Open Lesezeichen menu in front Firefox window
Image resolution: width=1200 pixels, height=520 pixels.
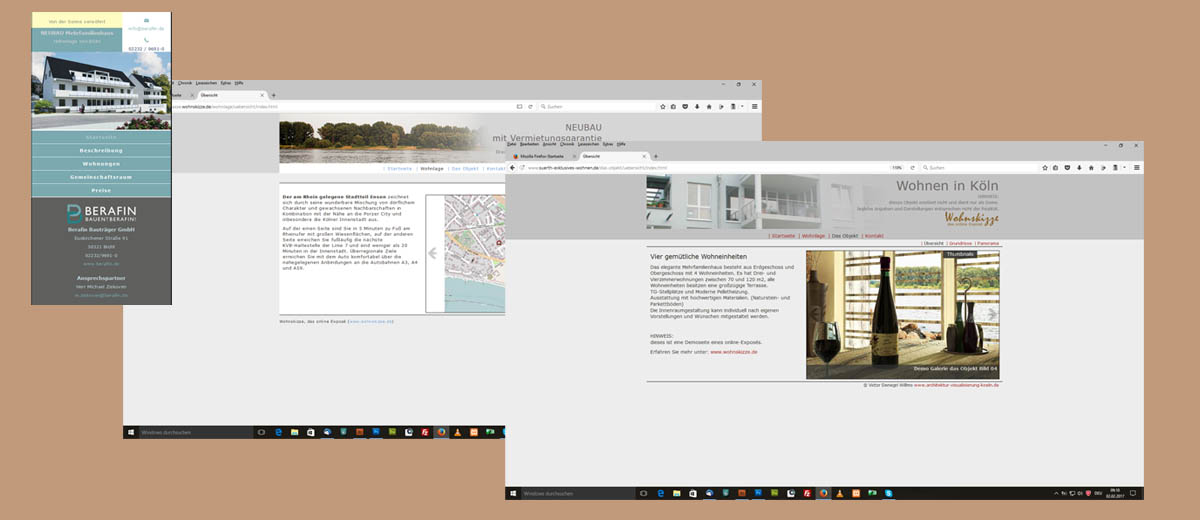click(588, 144)
